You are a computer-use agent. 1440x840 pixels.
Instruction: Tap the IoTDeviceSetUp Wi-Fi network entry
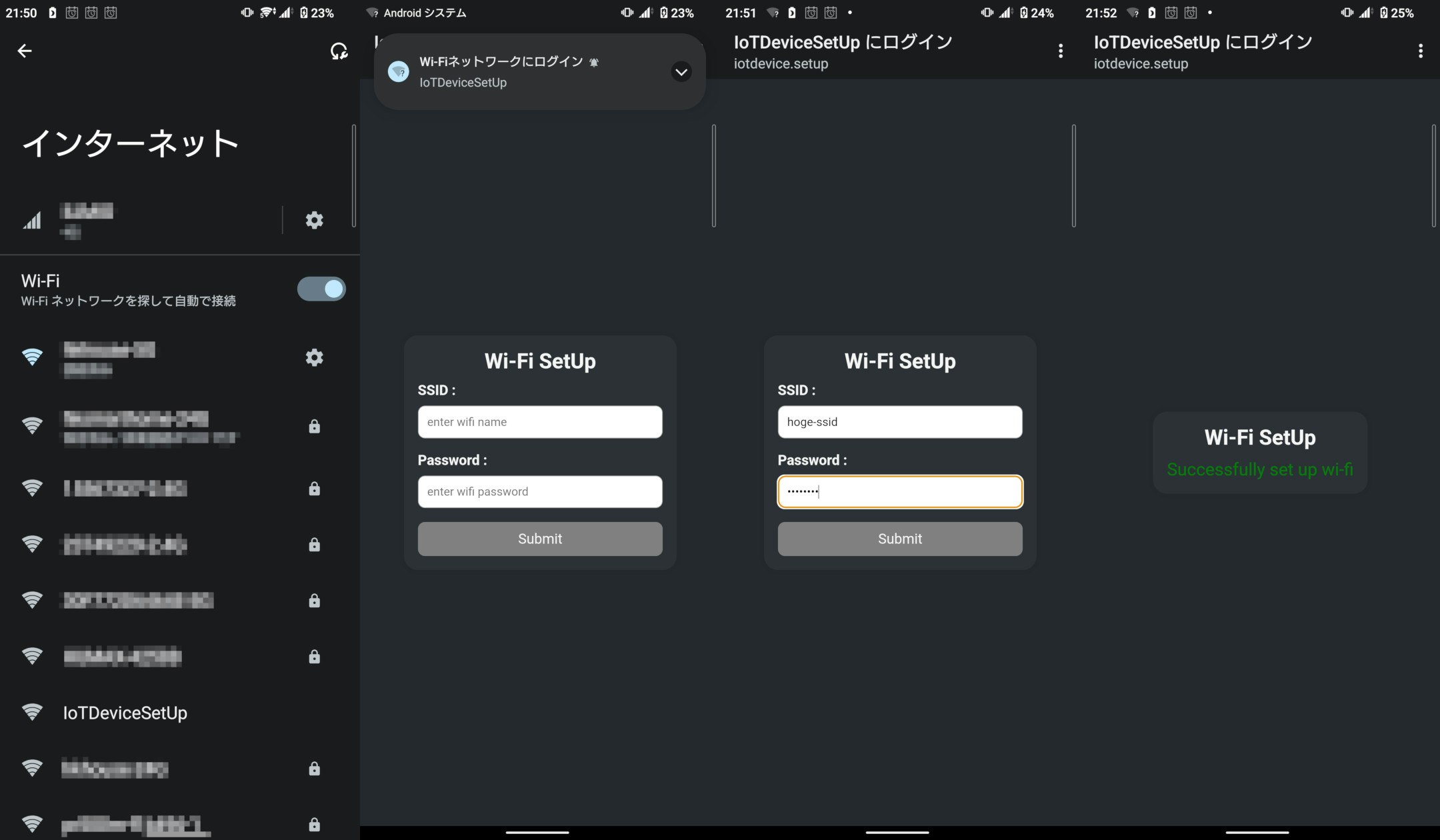tap(125, 713)
